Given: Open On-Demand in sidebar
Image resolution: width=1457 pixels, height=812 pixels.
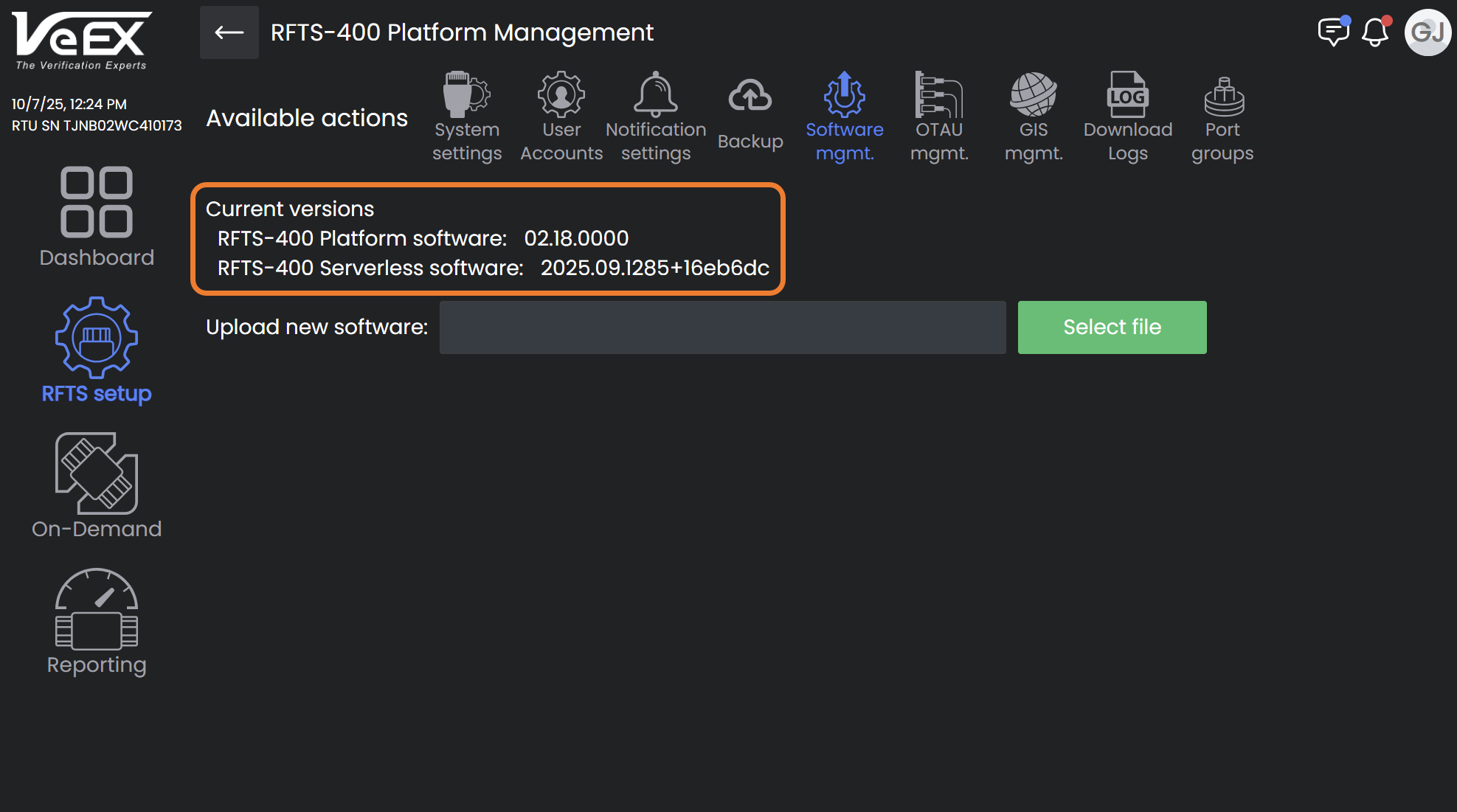Looking at the screenshot, I should tap(97, 487).
